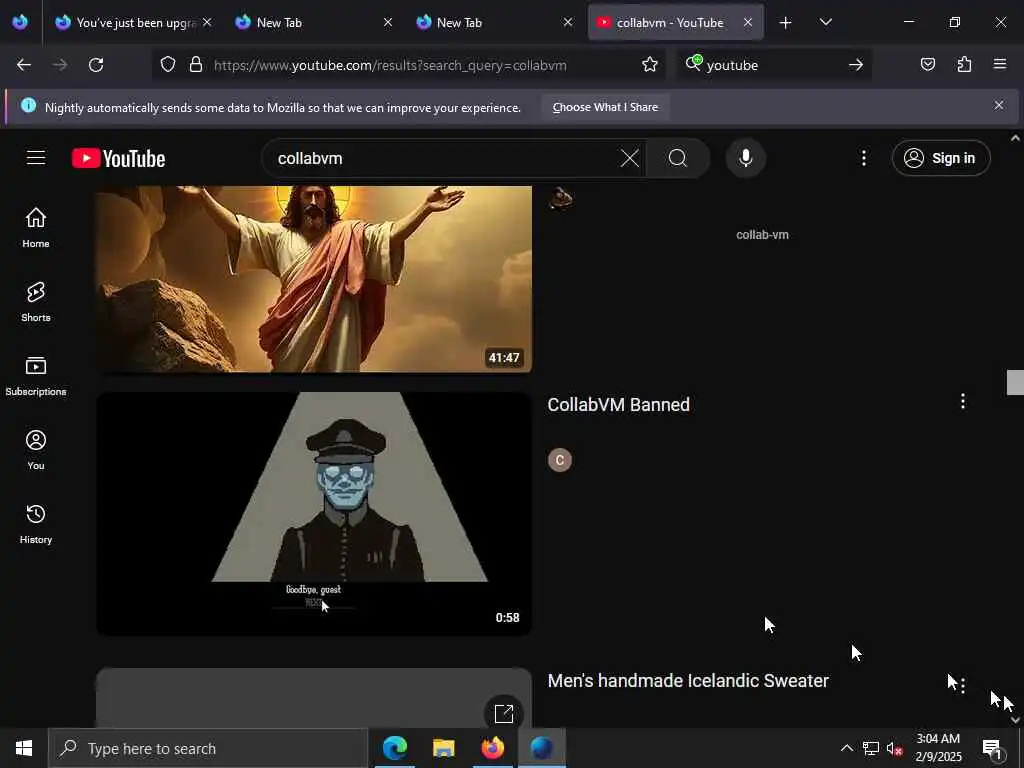Open external link icon on sweater thumbnail
Viewport: 1024px width, 768px height.
(504, 713)
